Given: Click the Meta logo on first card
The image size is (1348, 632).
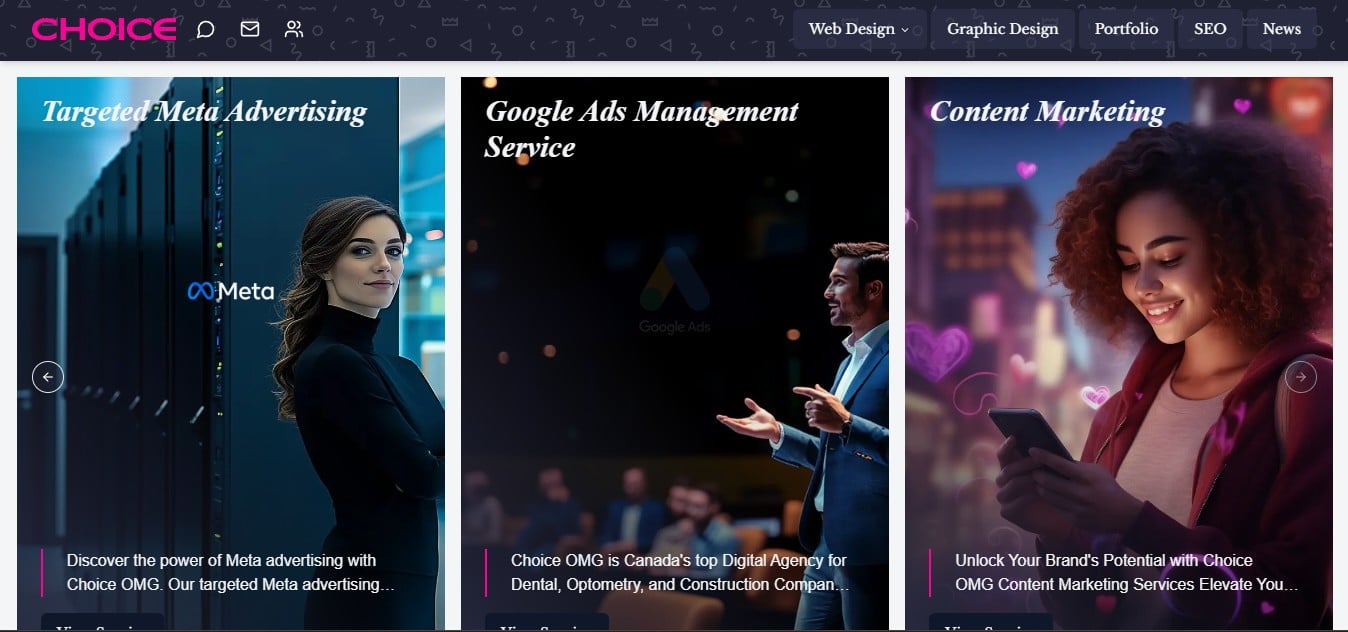Looking at the screenshot, I should coord(231,291).
